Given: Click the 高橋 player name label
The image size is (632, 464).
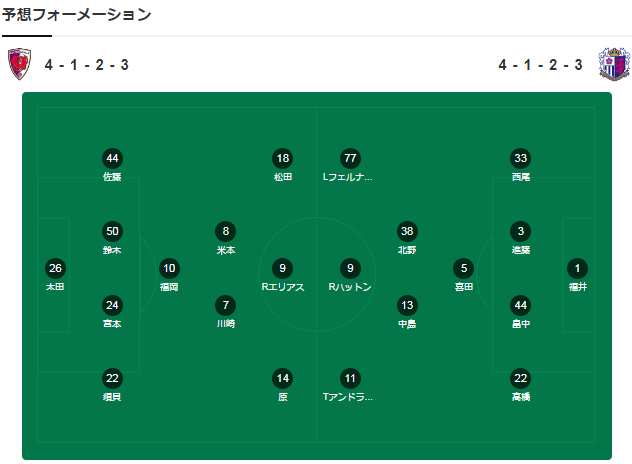Looking at the screenshot, I should point(520,397).
